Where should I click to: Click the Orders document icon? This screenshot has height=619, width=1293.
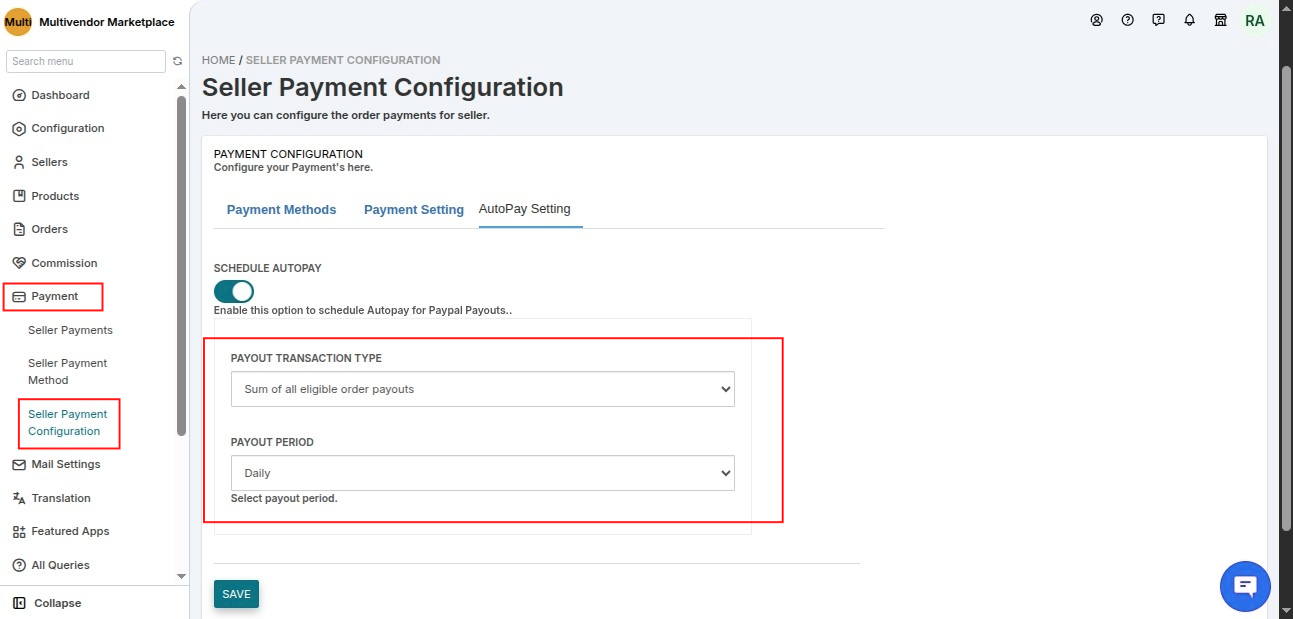(x=18, y=229)
